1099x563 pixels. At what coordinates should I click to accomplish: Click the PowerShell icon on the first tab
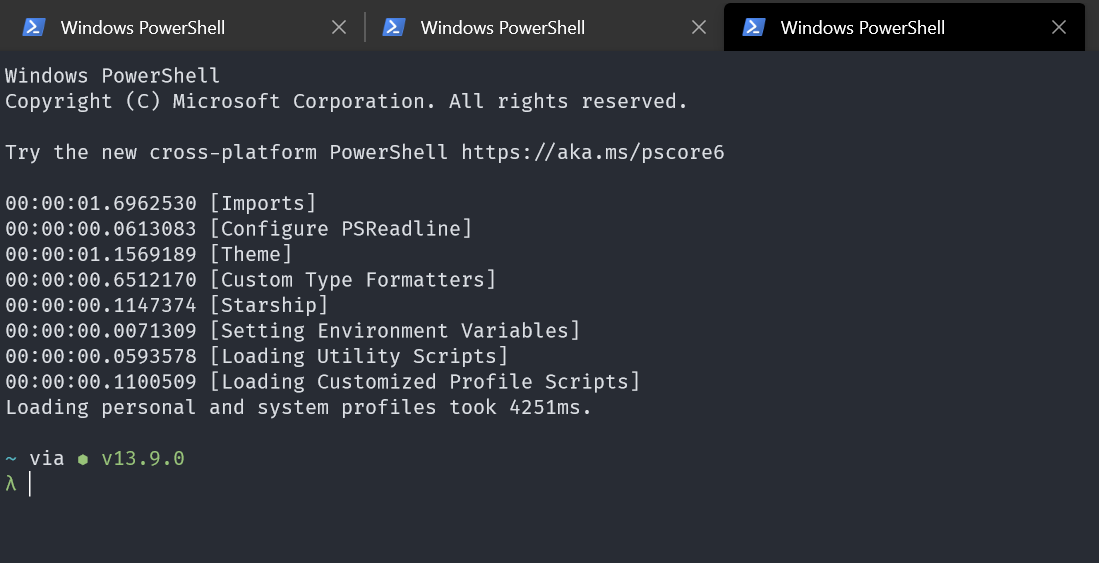(x=33, y=27)
